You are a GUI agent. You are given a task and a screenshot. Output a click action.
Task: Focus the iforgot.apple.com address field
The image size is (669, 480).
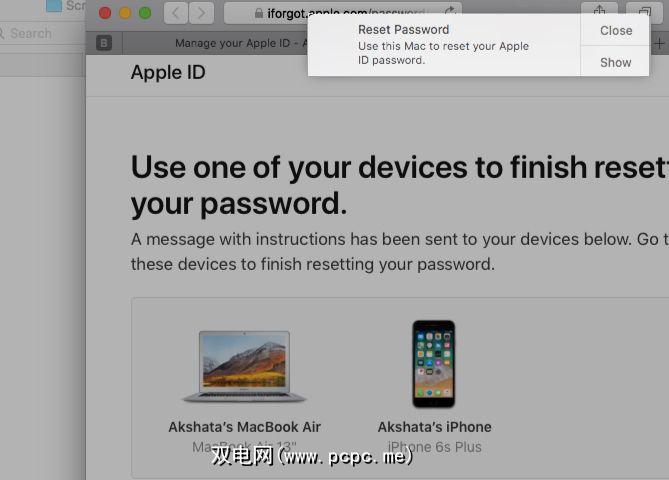(343, 13)
